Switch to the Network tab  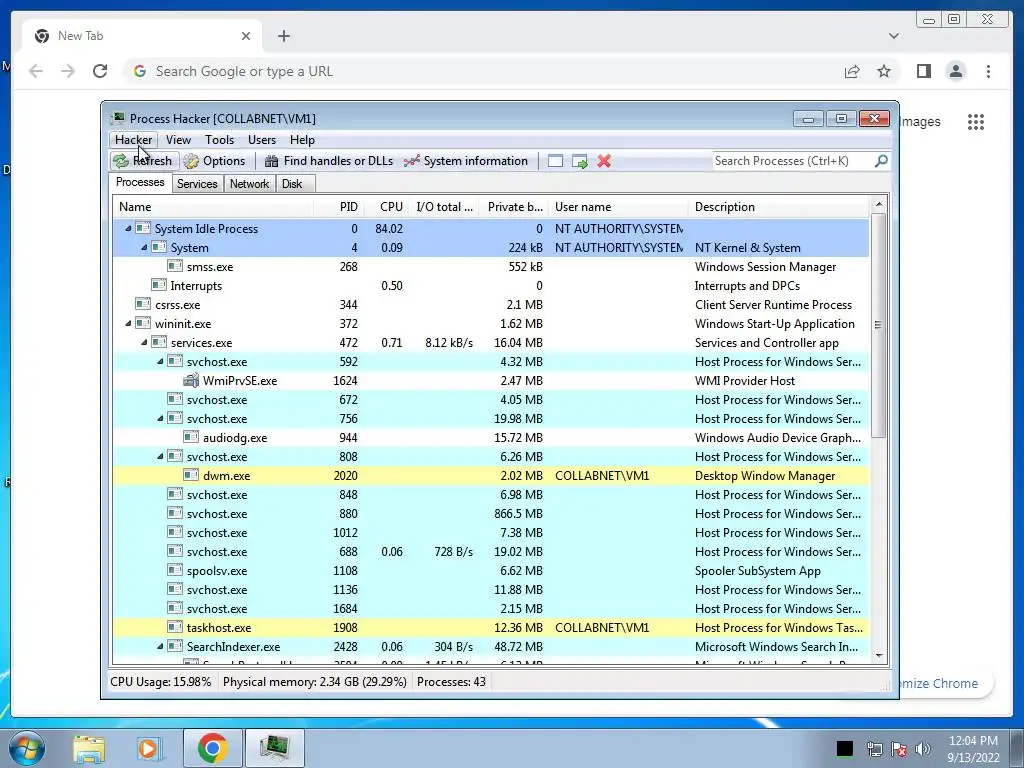249,184
